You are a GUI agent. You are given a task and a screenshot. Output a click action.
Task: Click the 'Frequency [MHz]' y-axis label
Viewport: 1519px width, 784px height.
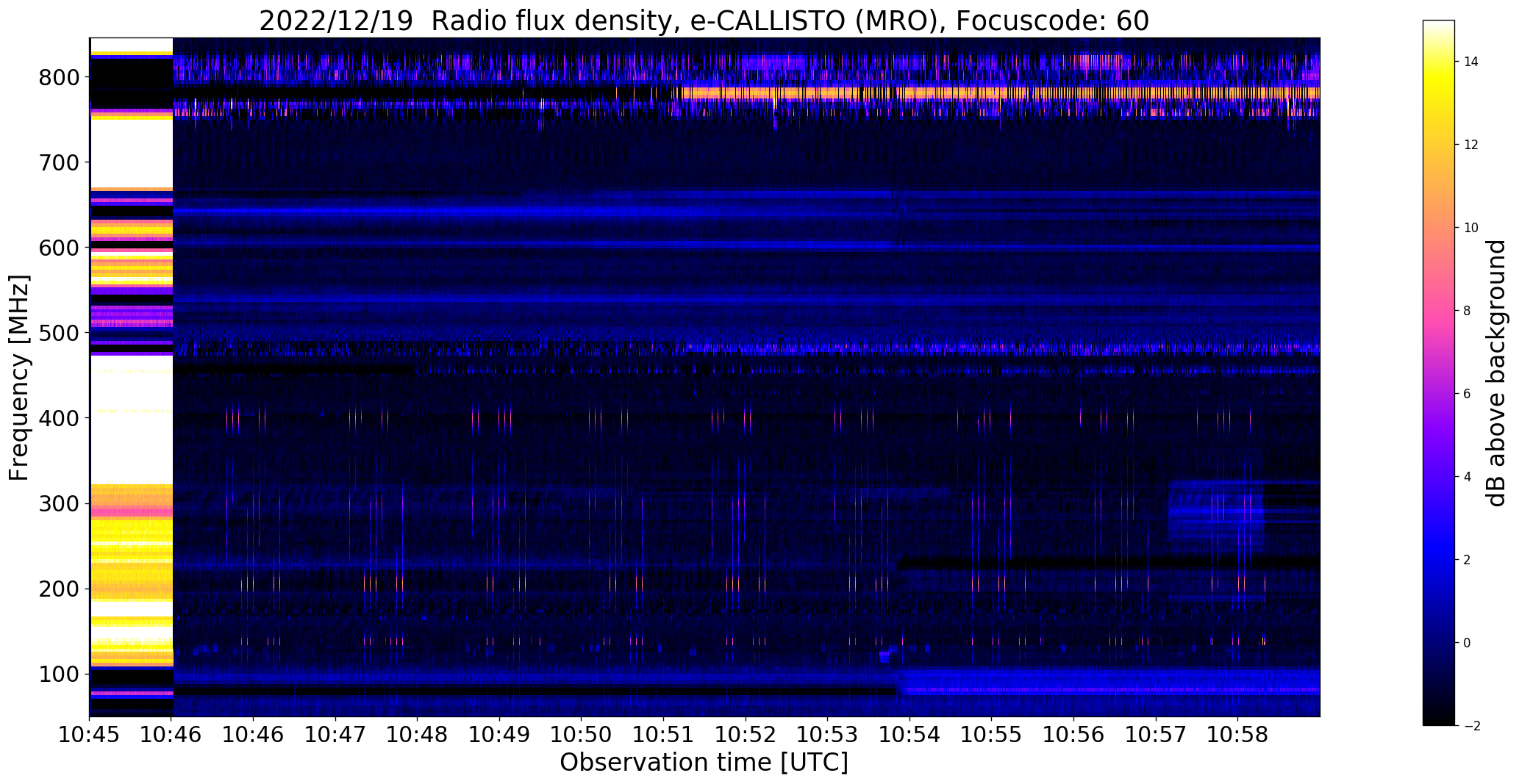coord(19,378)
